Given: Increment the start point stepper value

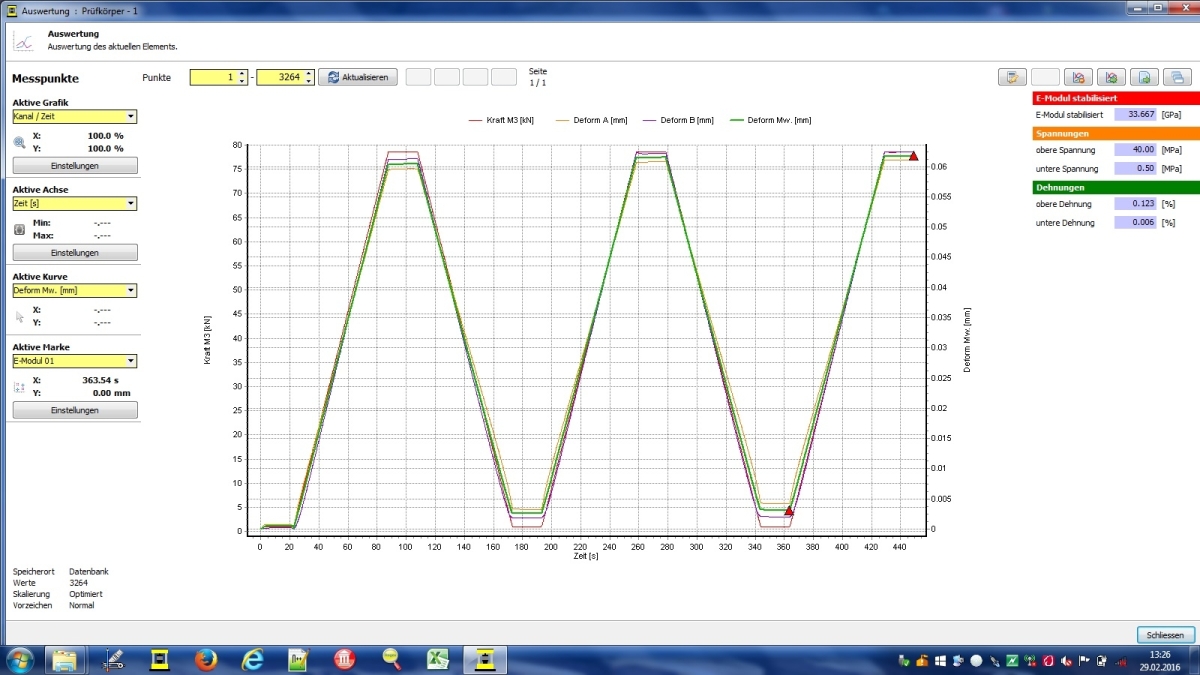Looking at the screenshot, I should click(242, 73).
